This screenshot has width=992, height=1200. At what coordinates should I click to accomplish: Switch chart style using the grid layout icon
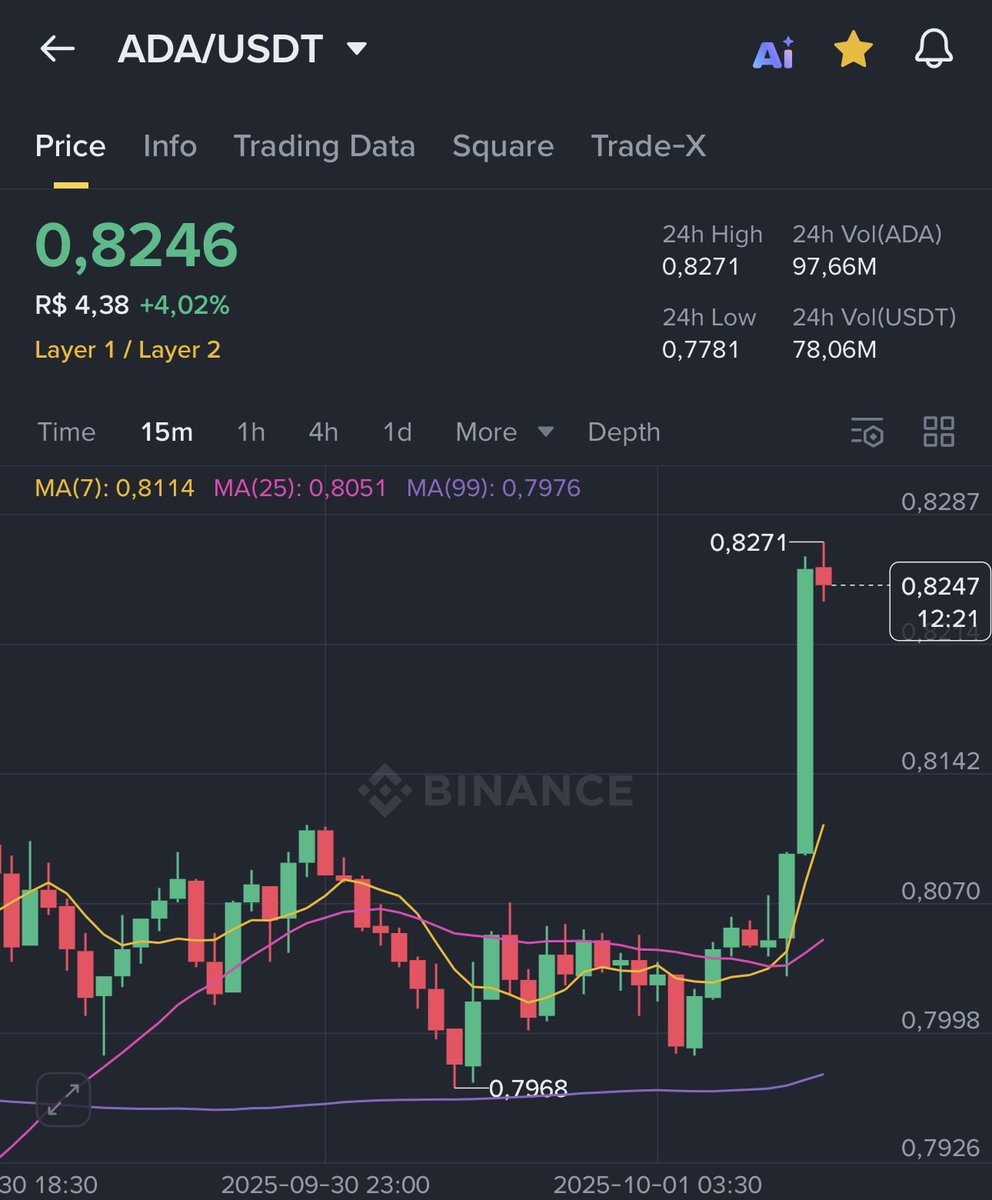pos(938,432)
